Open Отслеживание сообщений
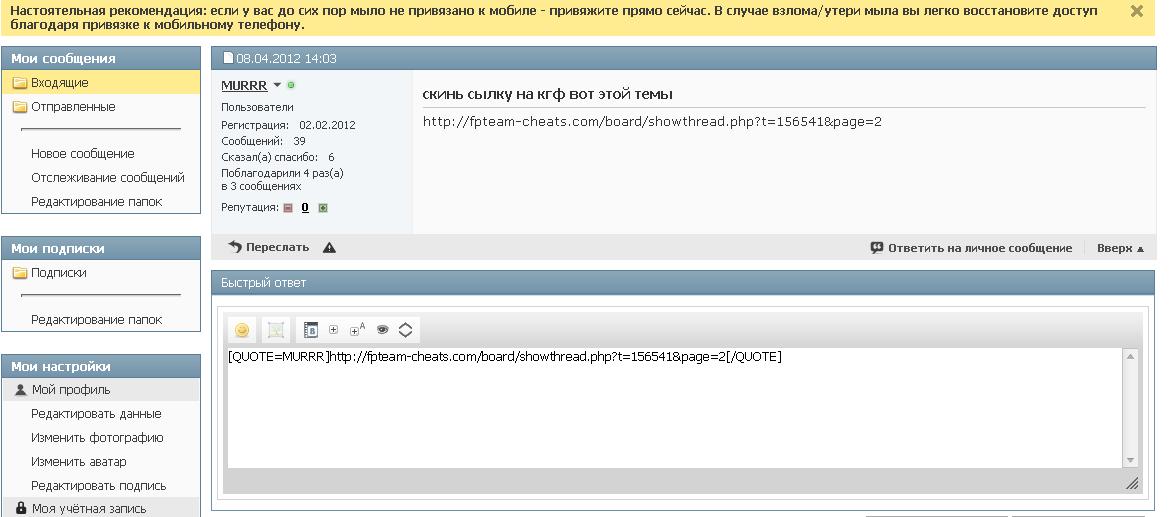 click(107, 178)
